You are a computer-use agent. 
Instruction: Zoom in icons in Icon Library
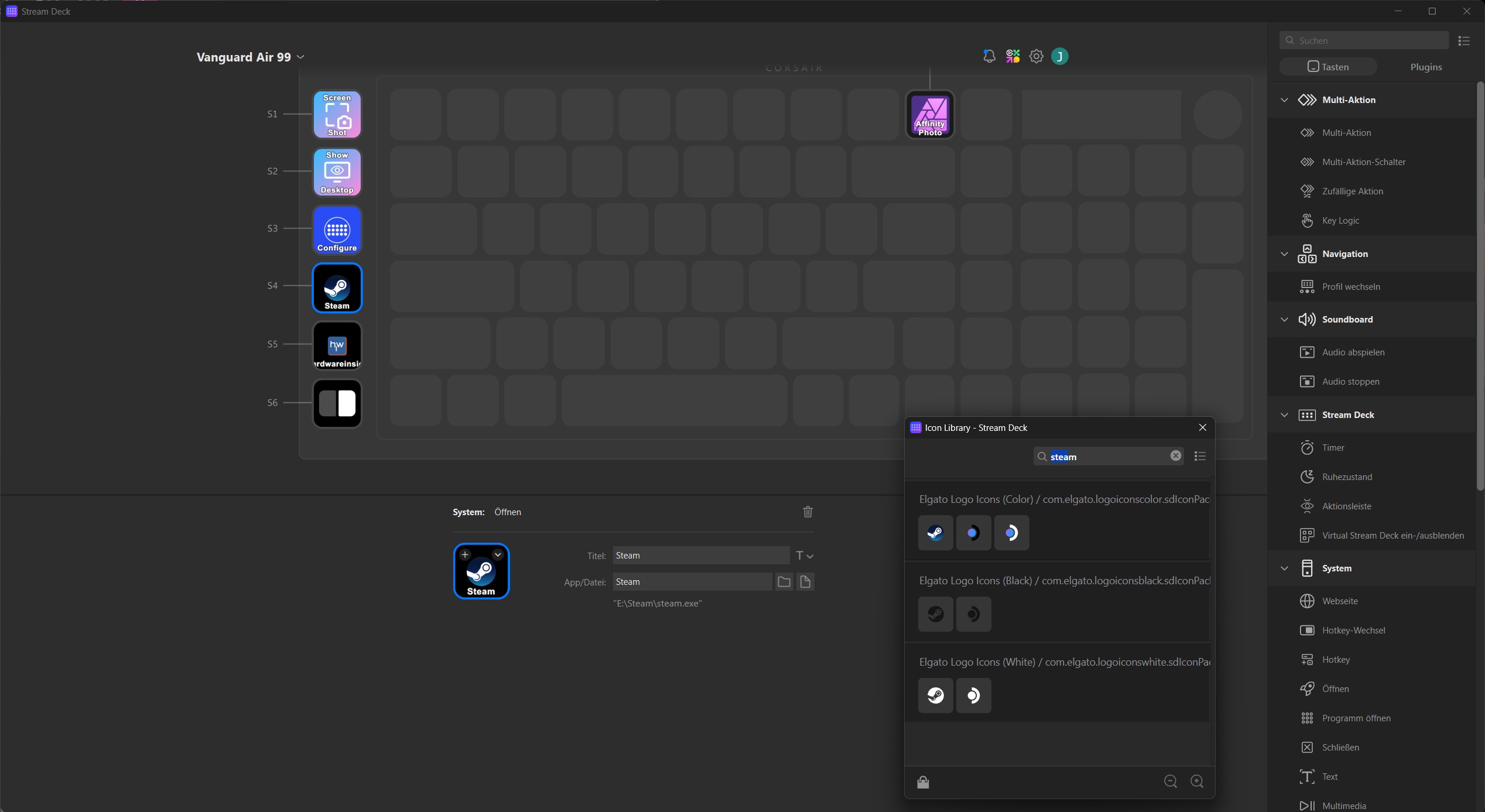[1197, 781]
